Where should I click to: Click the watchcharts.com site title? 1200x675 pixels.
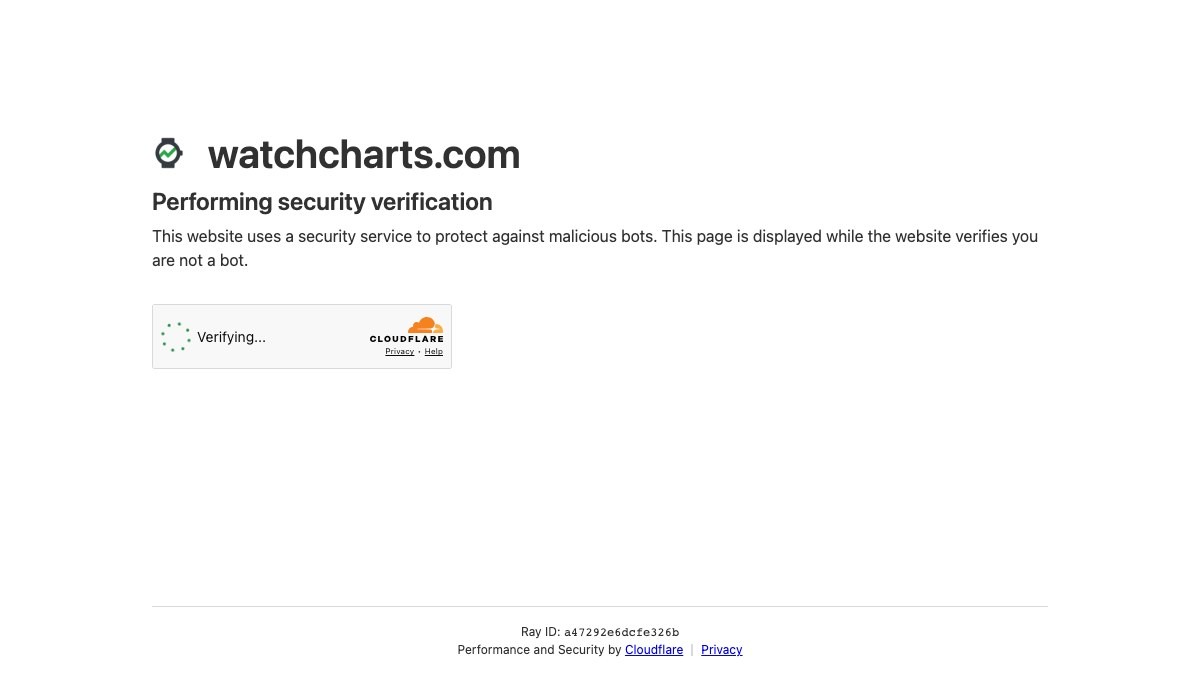click(x=364, y=154)
